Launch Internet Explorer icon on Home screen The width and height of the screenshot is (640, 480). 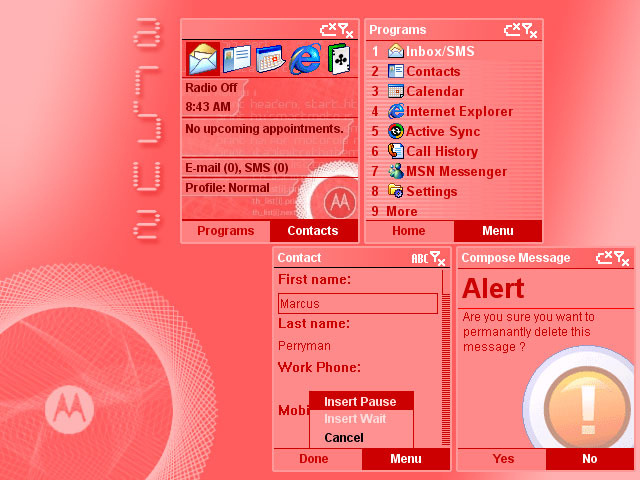point(305,59)
